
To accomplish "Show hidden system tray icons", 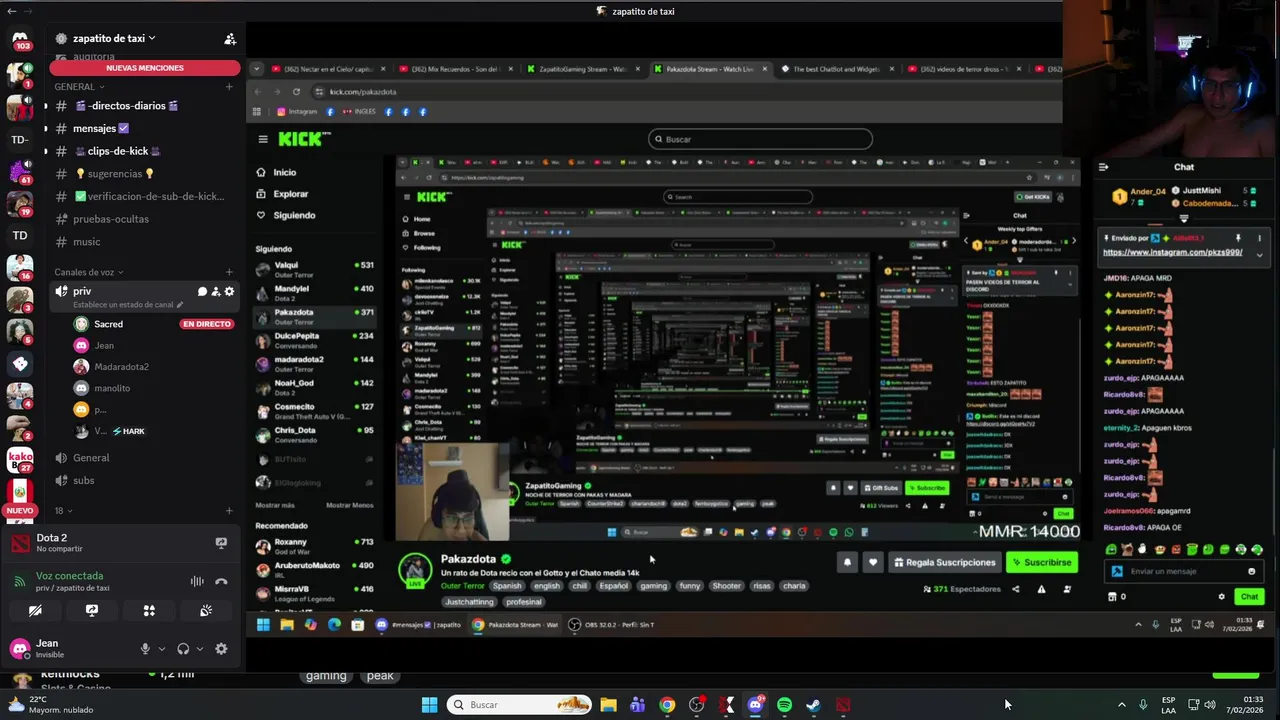I will point(1121,705).
